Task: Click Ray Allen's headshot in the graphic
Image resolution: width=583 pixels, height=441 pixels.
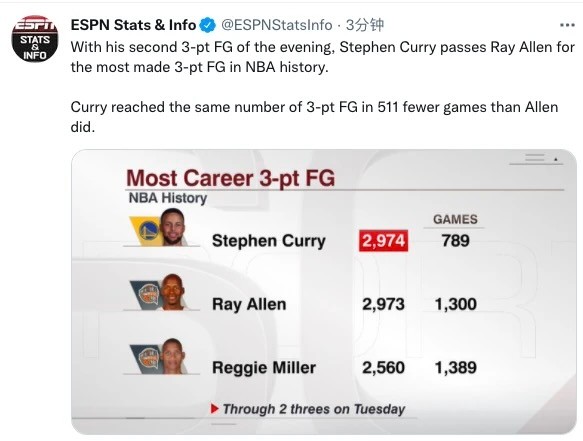Action: click(173, 292)
